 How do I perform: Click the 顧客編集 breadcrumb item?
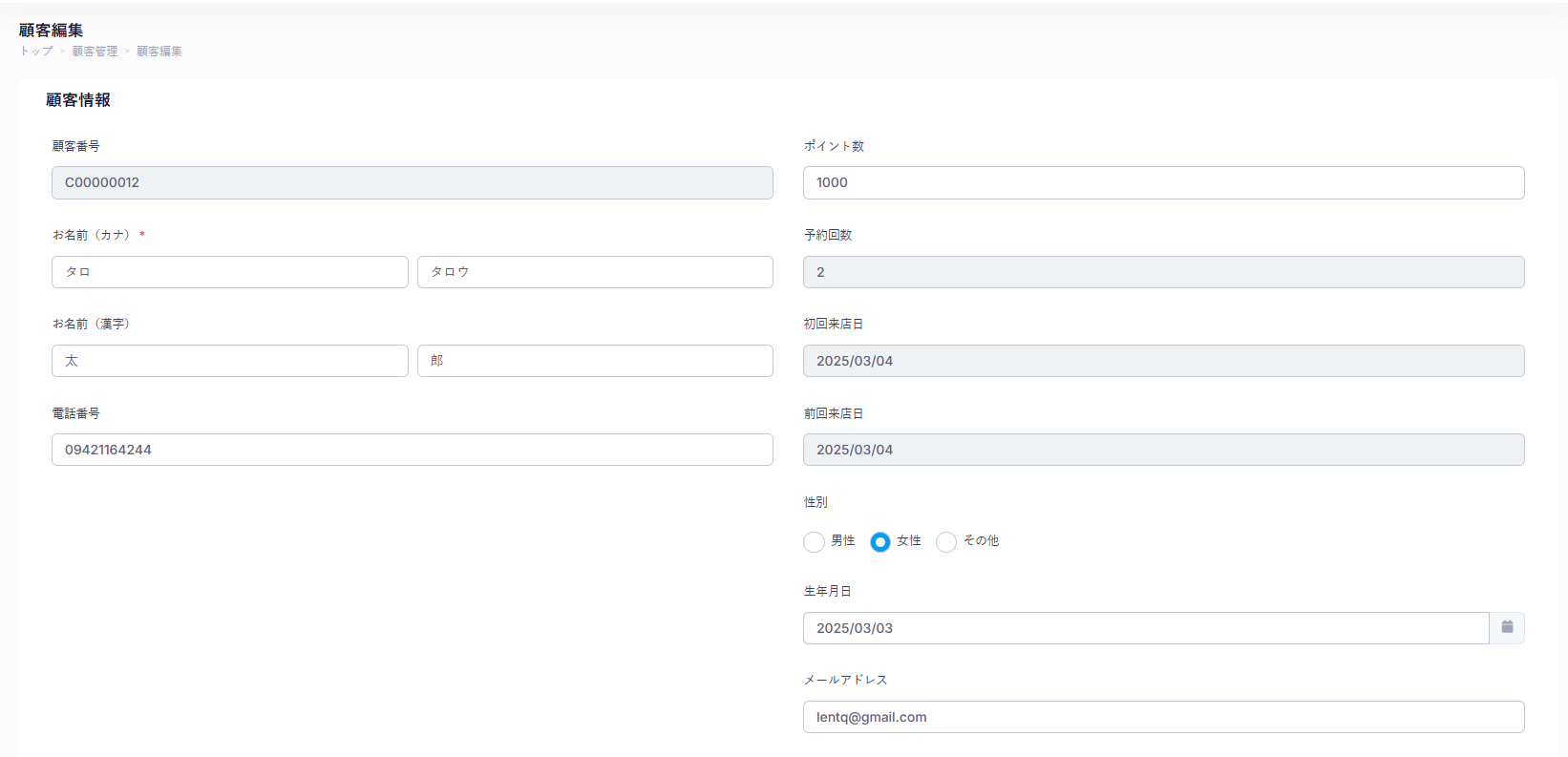[159, 52]
